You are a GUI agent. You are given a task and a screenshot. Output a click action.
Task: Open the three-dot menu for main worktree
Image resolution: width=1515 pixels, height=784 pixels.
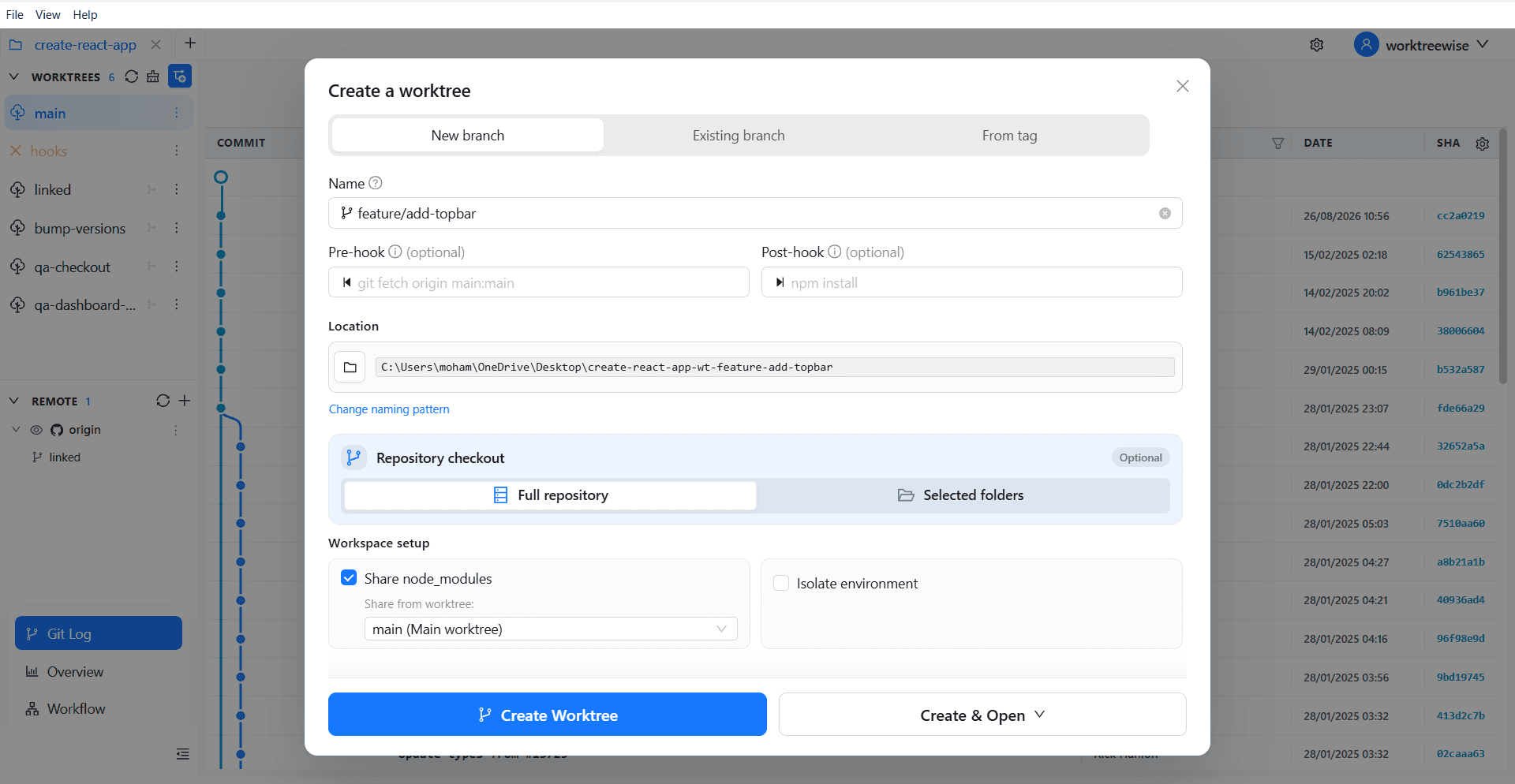(177, 114)
